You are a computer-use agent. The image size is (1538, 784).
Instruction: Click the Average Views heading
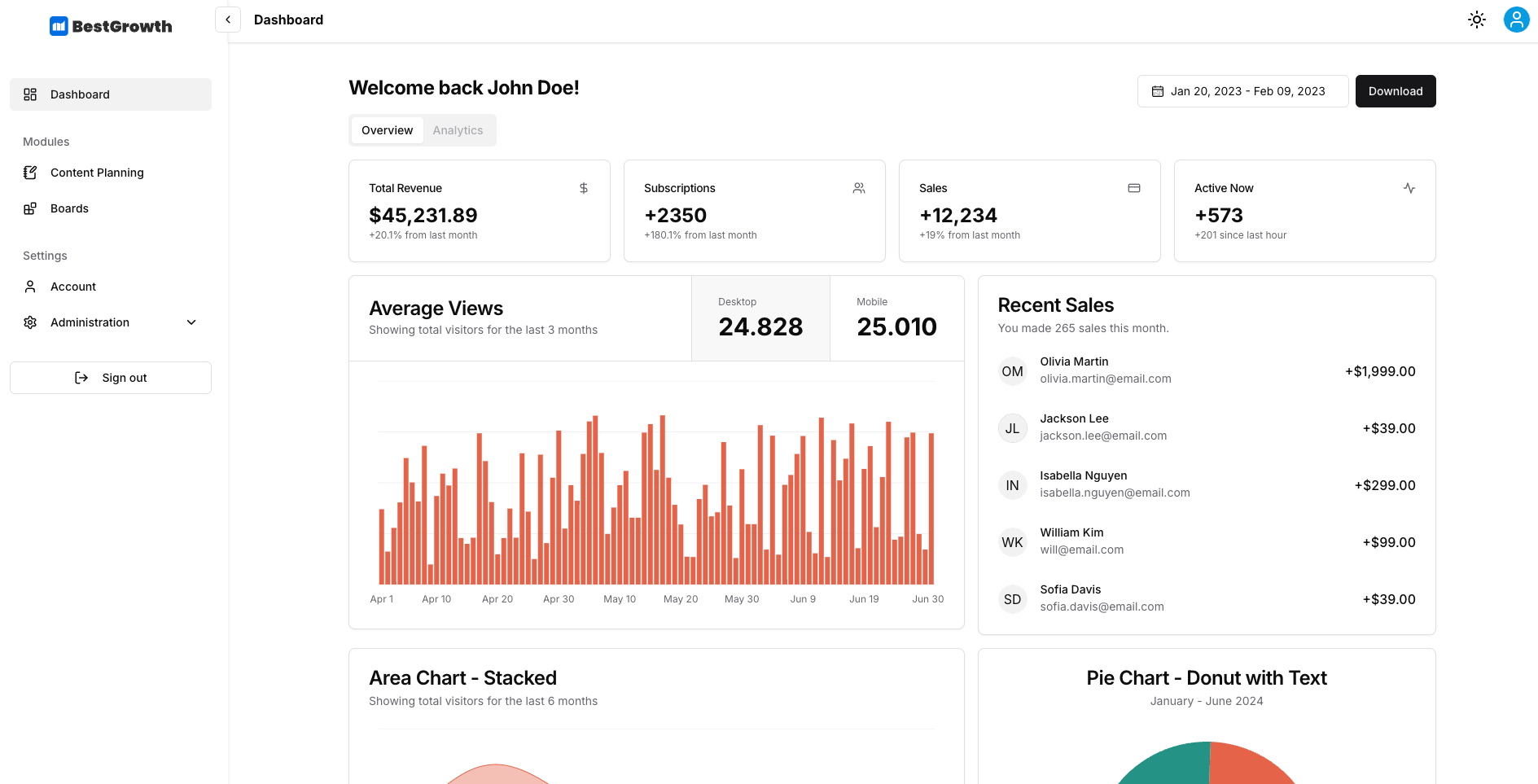pos(436,309)
